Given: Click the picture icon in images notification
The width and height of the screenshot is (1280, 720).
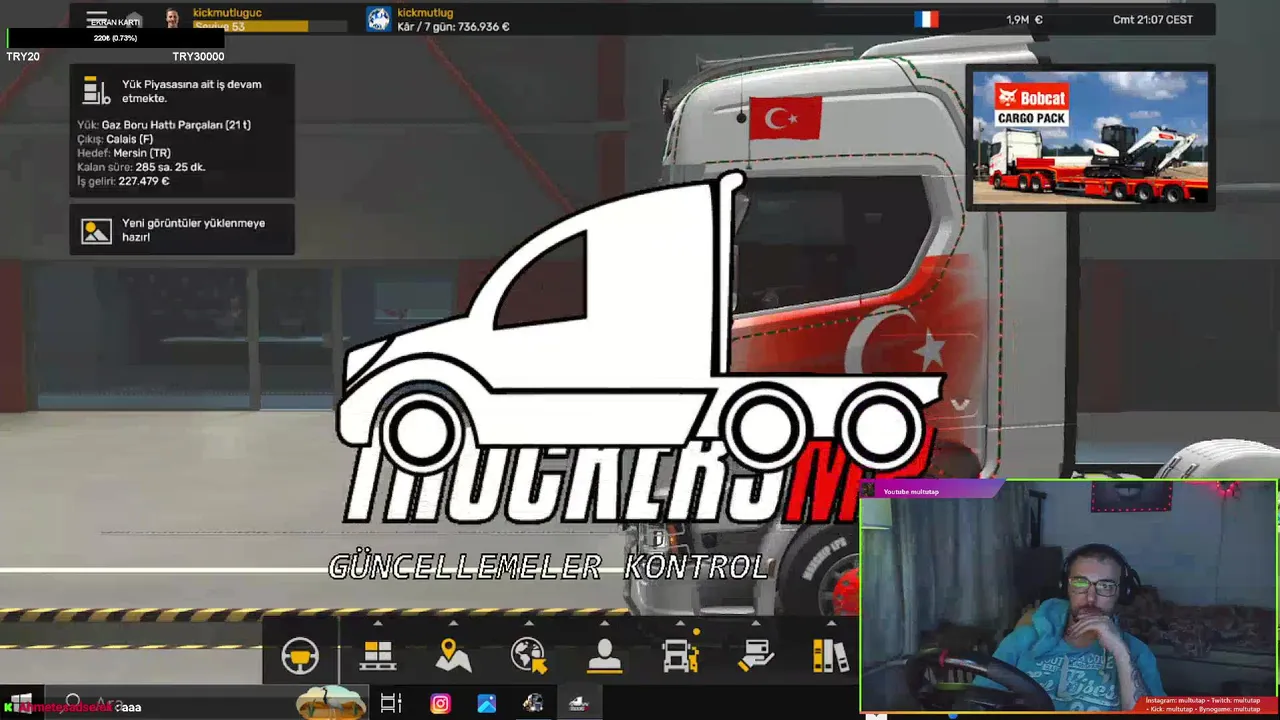Looking at the screenshot, I should [x=97, y=231].
